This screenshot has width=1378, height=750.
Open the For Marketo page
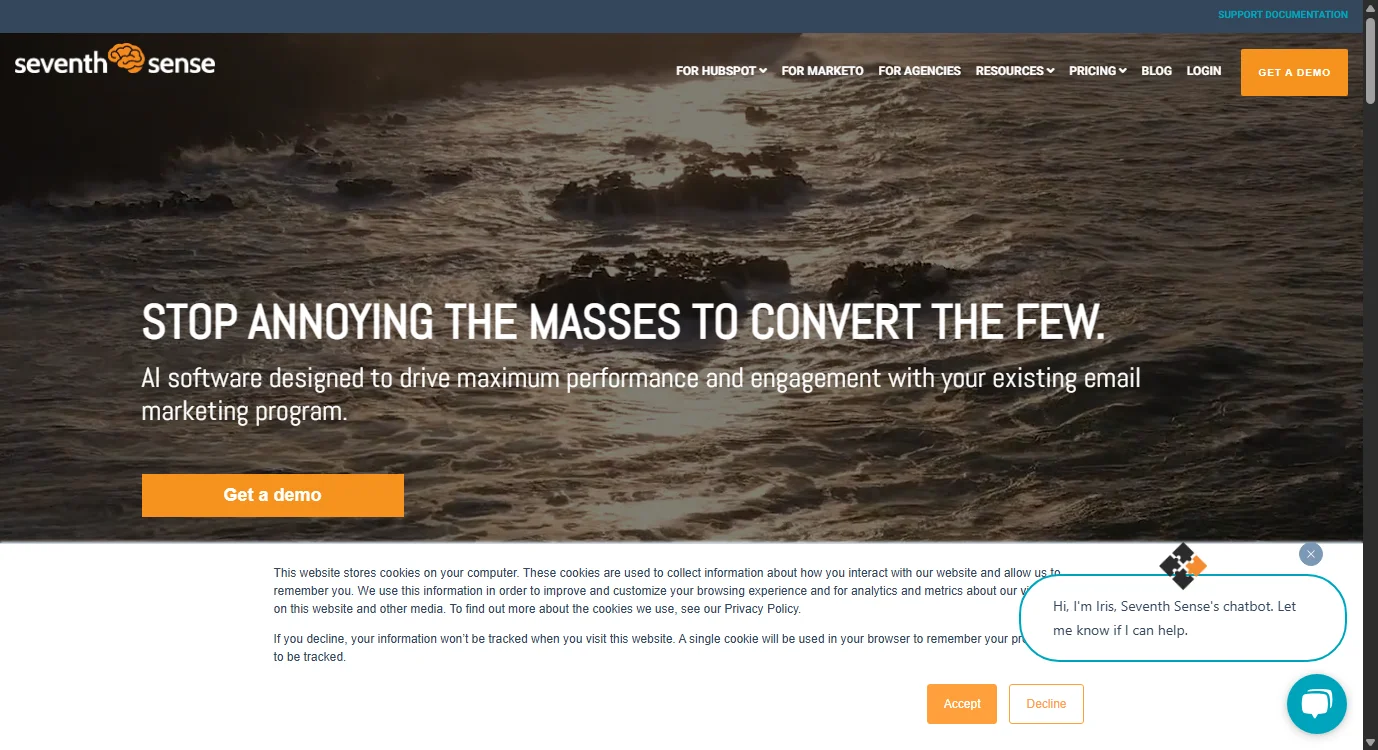pyautogui.click(x=822, y=71)
